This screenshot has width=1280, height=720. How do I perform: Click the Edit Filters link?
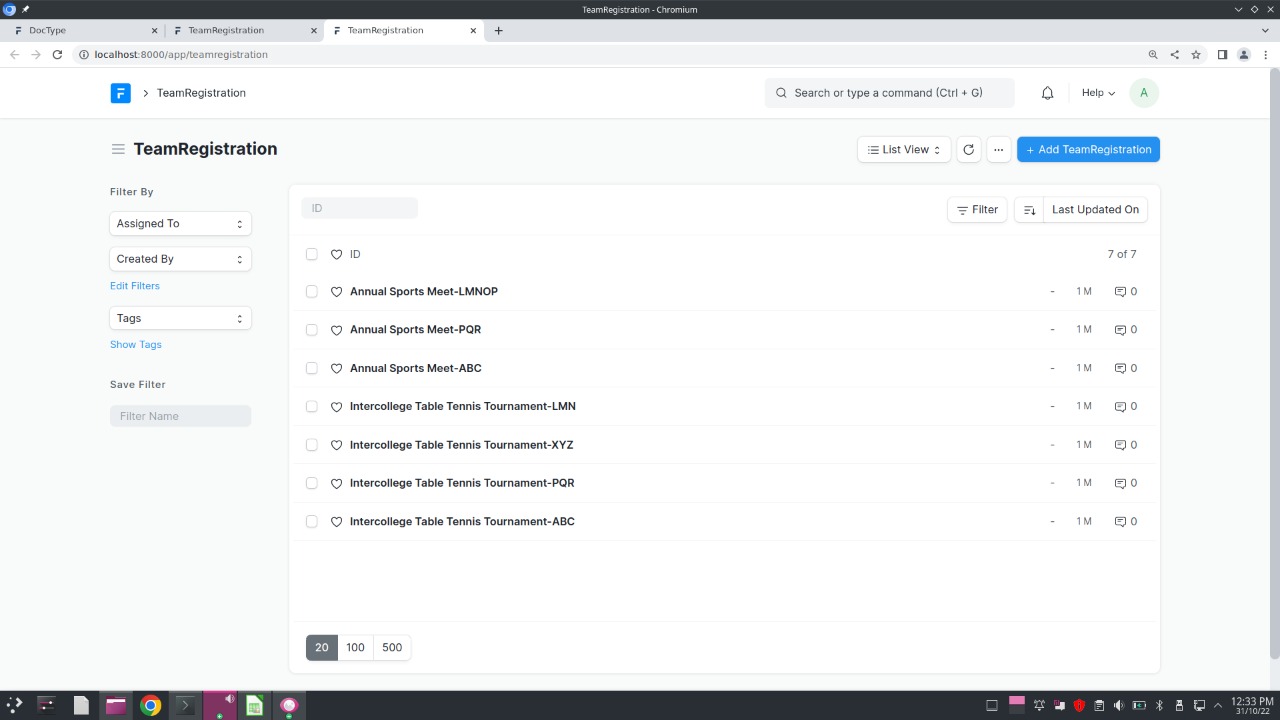[x=135, y=286]
